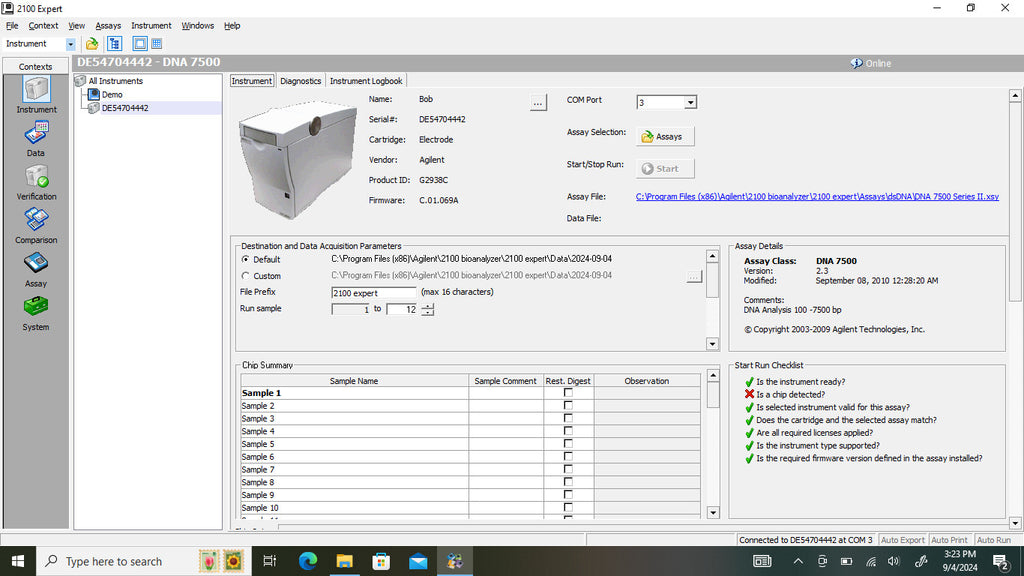Image resolution: width=1024 pixels, height=576 pixels.
Task: Click the Assays selection button
Action: 665,136
